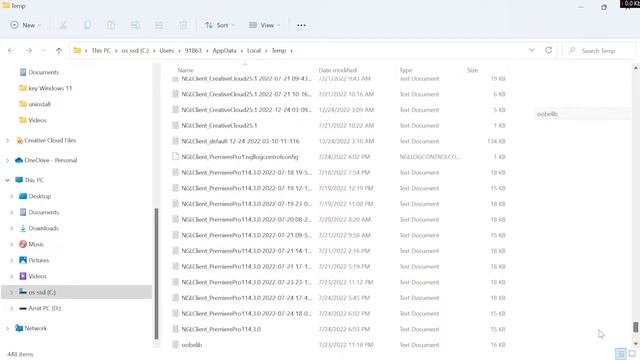This screenshot has width=640, height=360.
Task: Select the oobelib text document row
Action: 339,344
